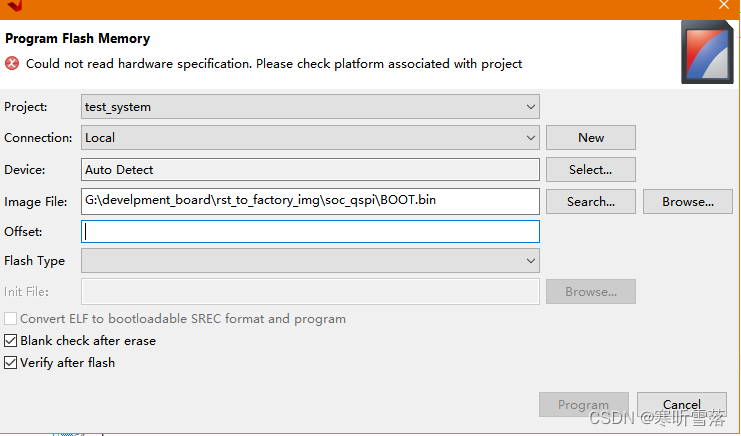Click the disabled Init File Browse... button

pyautogui.click(x=591, y=291)
